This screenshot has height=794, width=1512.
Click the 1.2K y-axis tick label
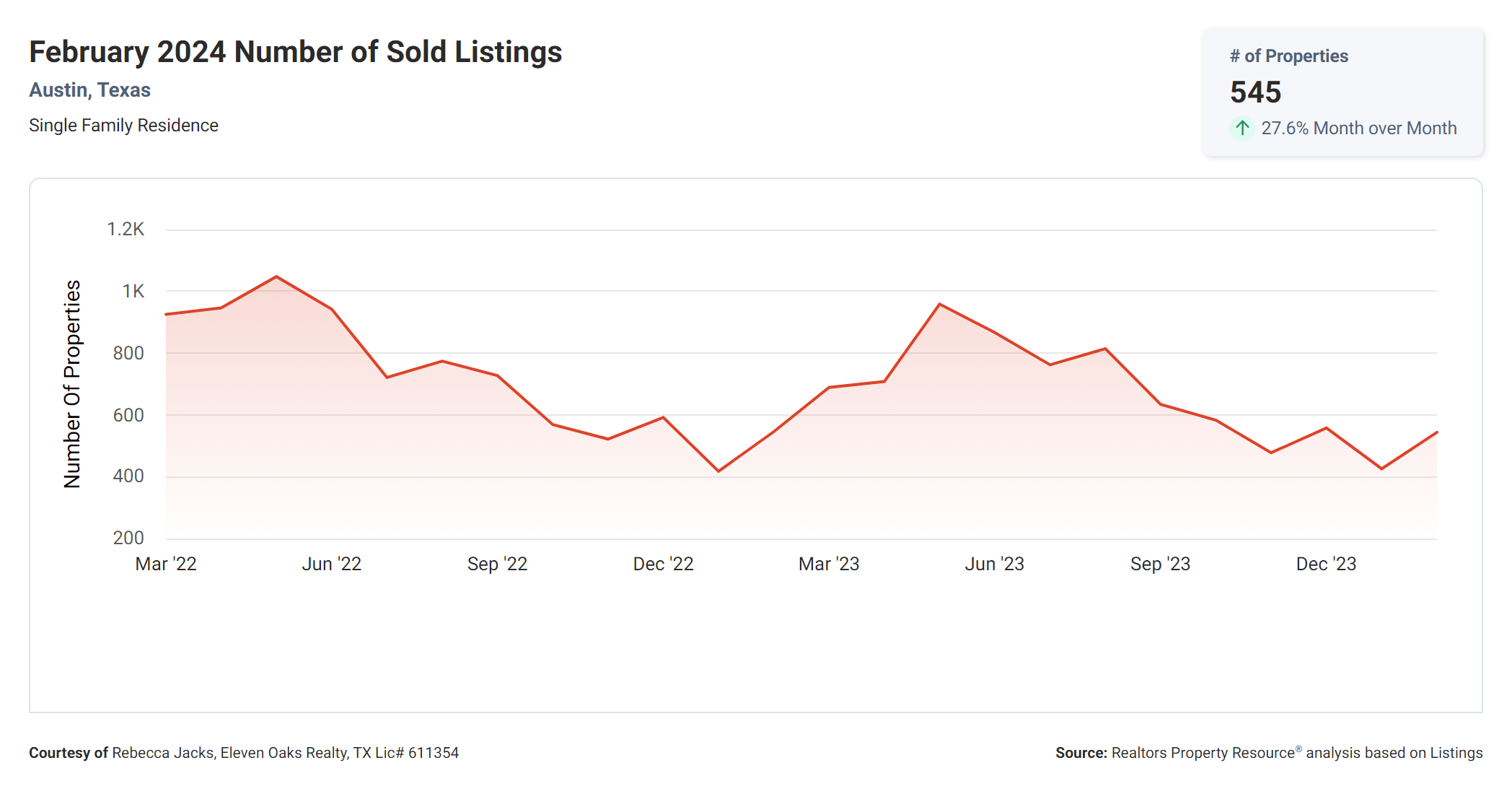click(126, 230)
